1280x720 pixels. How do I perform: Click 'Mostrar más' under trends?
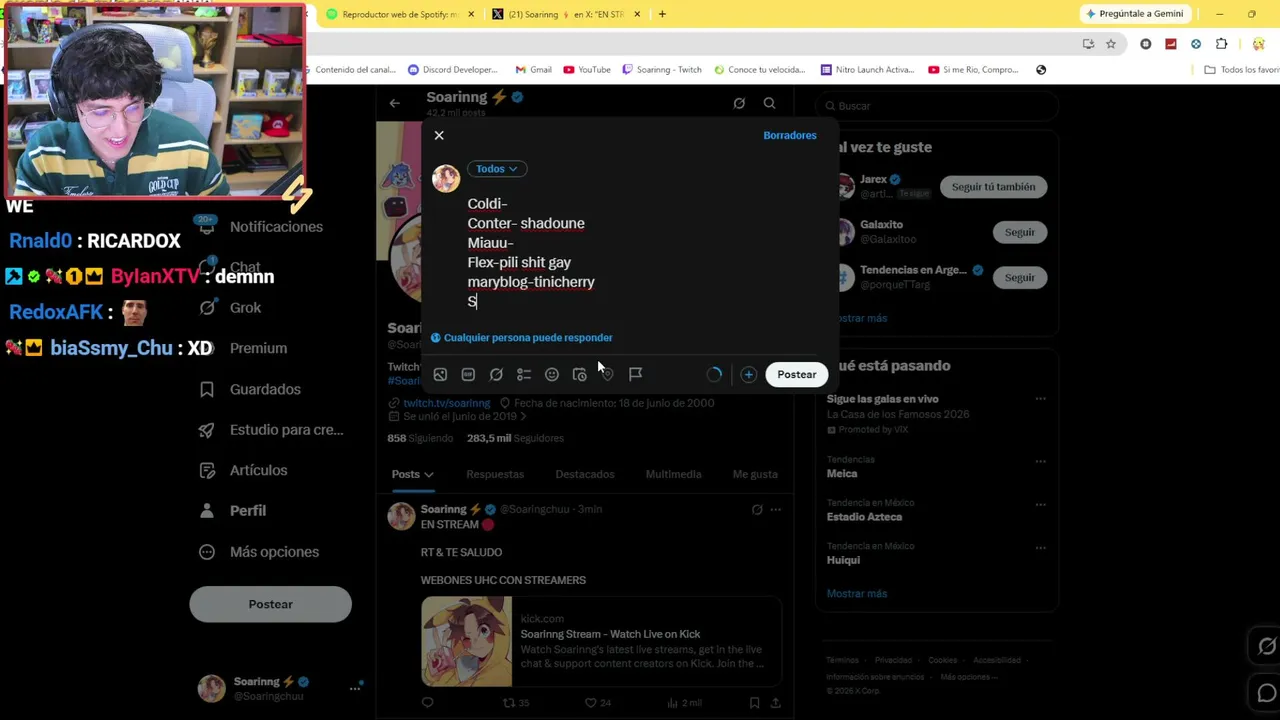pos(856,594)
